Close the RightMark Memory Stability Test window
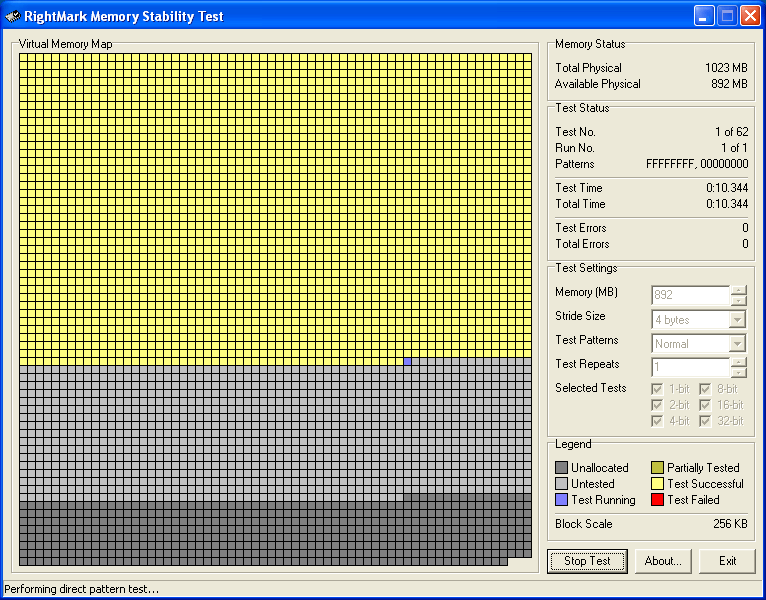Screen dimensions: 766x600 click(x=750, y=16)
